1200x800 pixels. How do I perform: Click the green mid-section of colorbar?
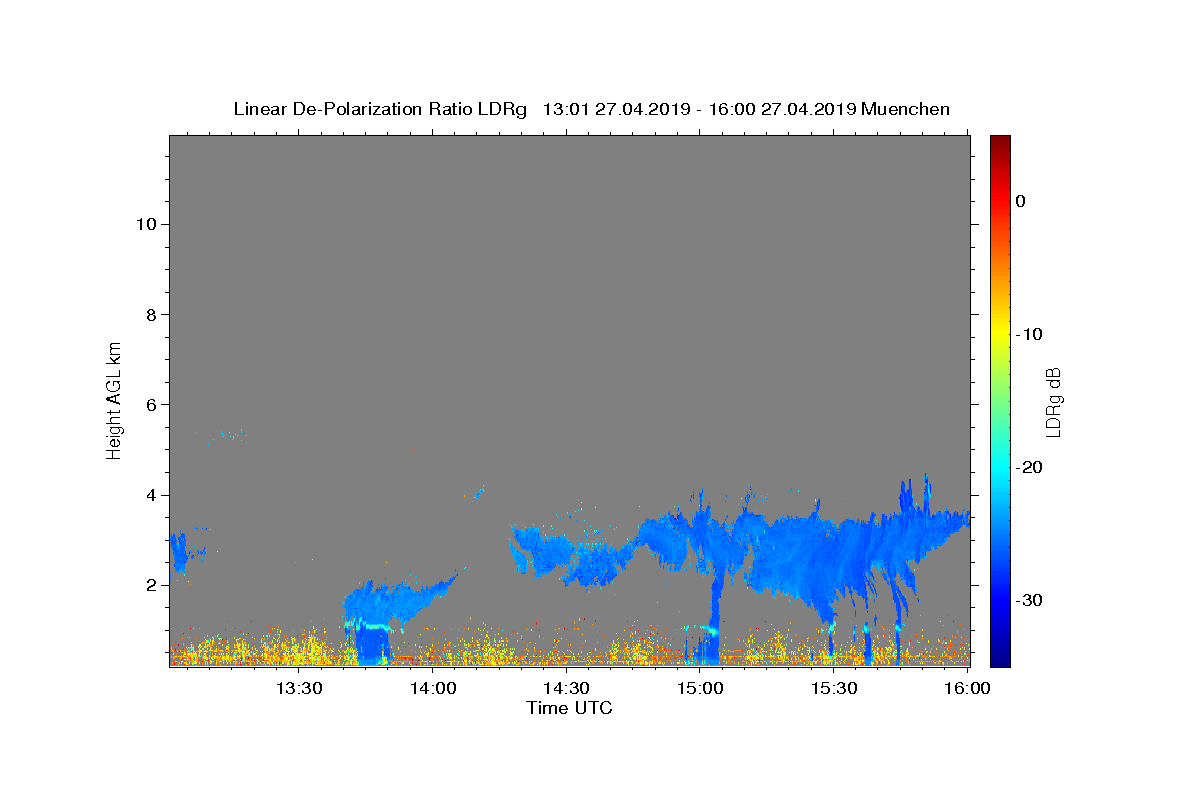(1000, 400)
